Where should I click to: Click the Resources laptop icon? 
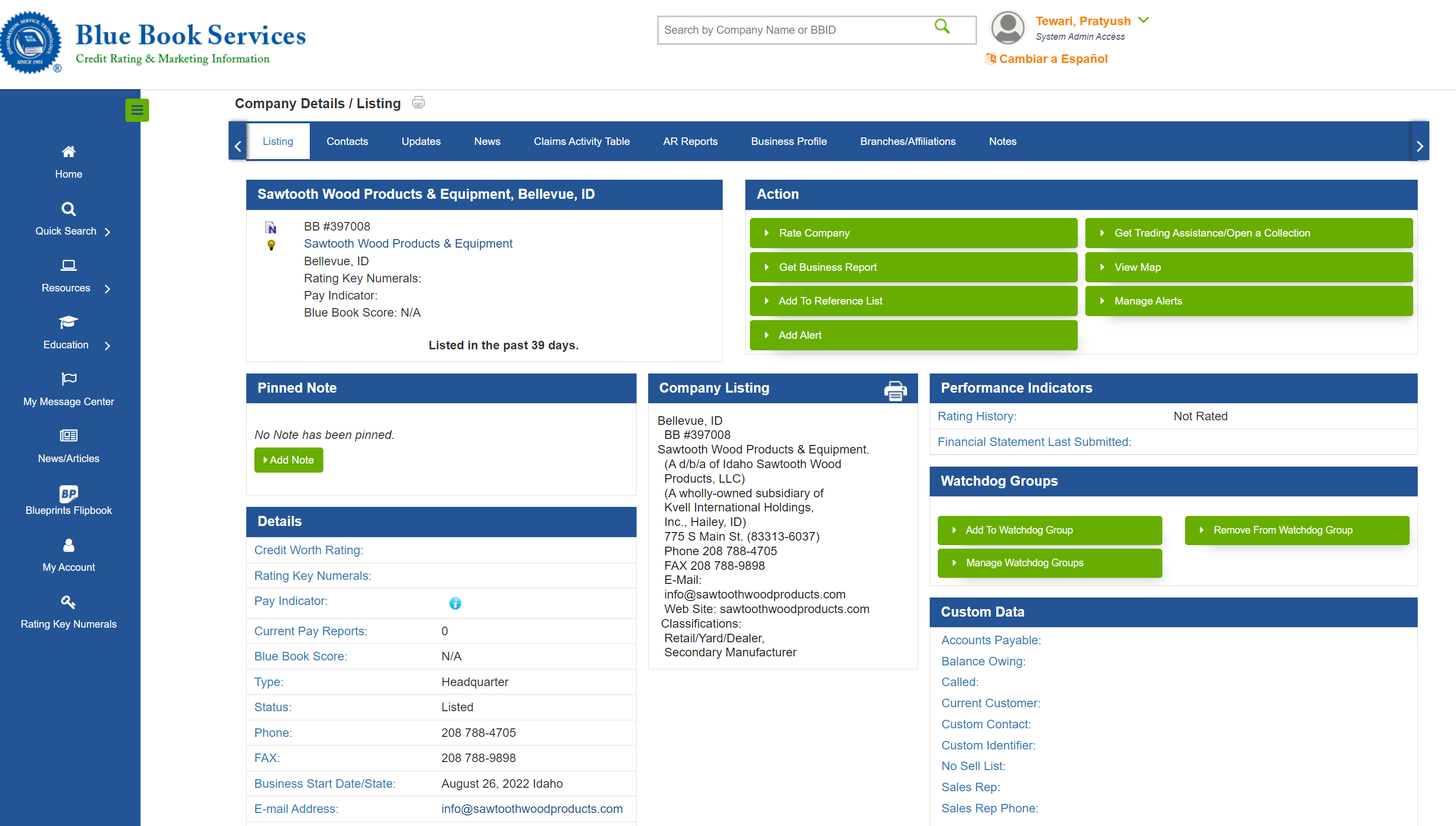(68, 265)
